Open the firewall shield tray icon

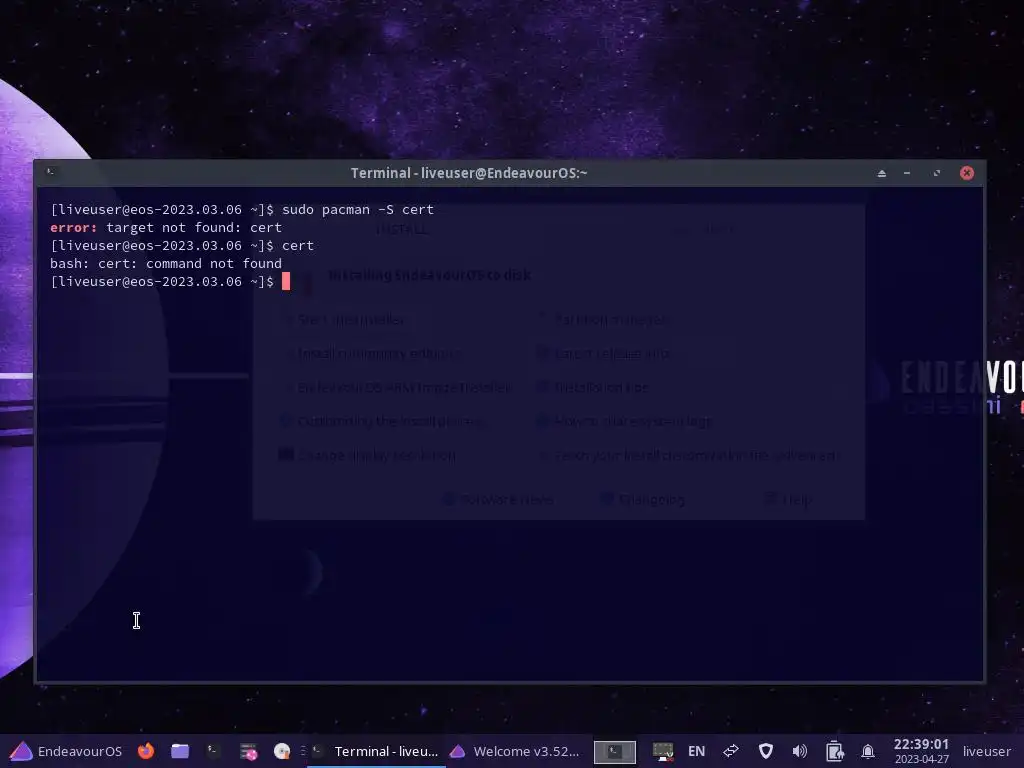coord(766,752)
